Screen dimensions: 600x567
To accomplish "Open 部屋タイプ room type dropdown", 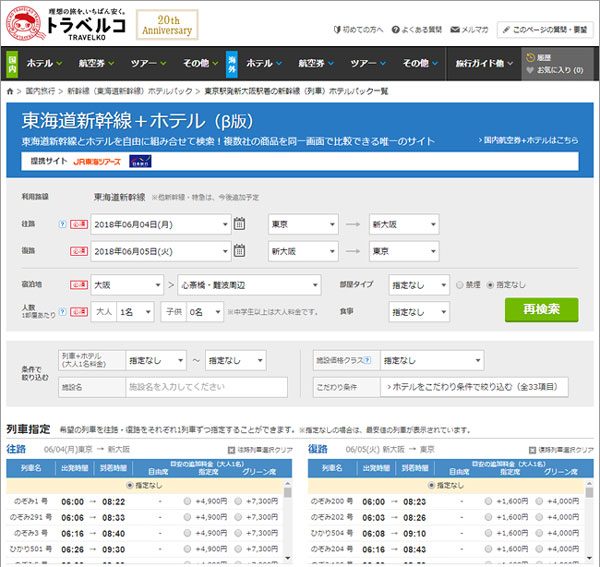I will point(419,285).
